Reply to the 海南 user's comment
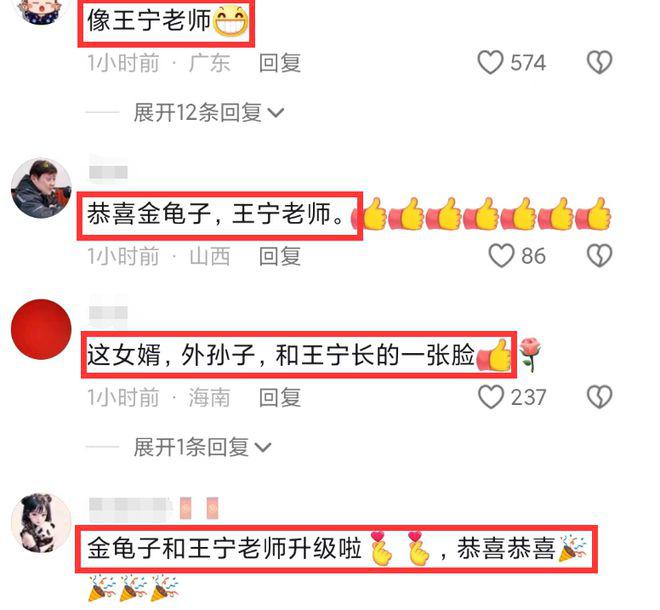Screen dimensions: 660x610 (x=279, y=397)
